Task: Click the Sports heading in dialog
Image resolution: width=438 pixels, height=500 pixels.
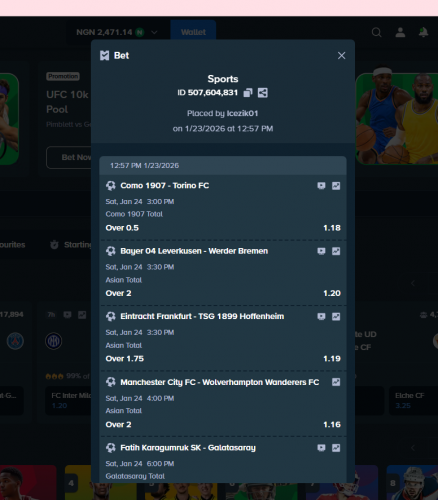Action: pos(223,79)
